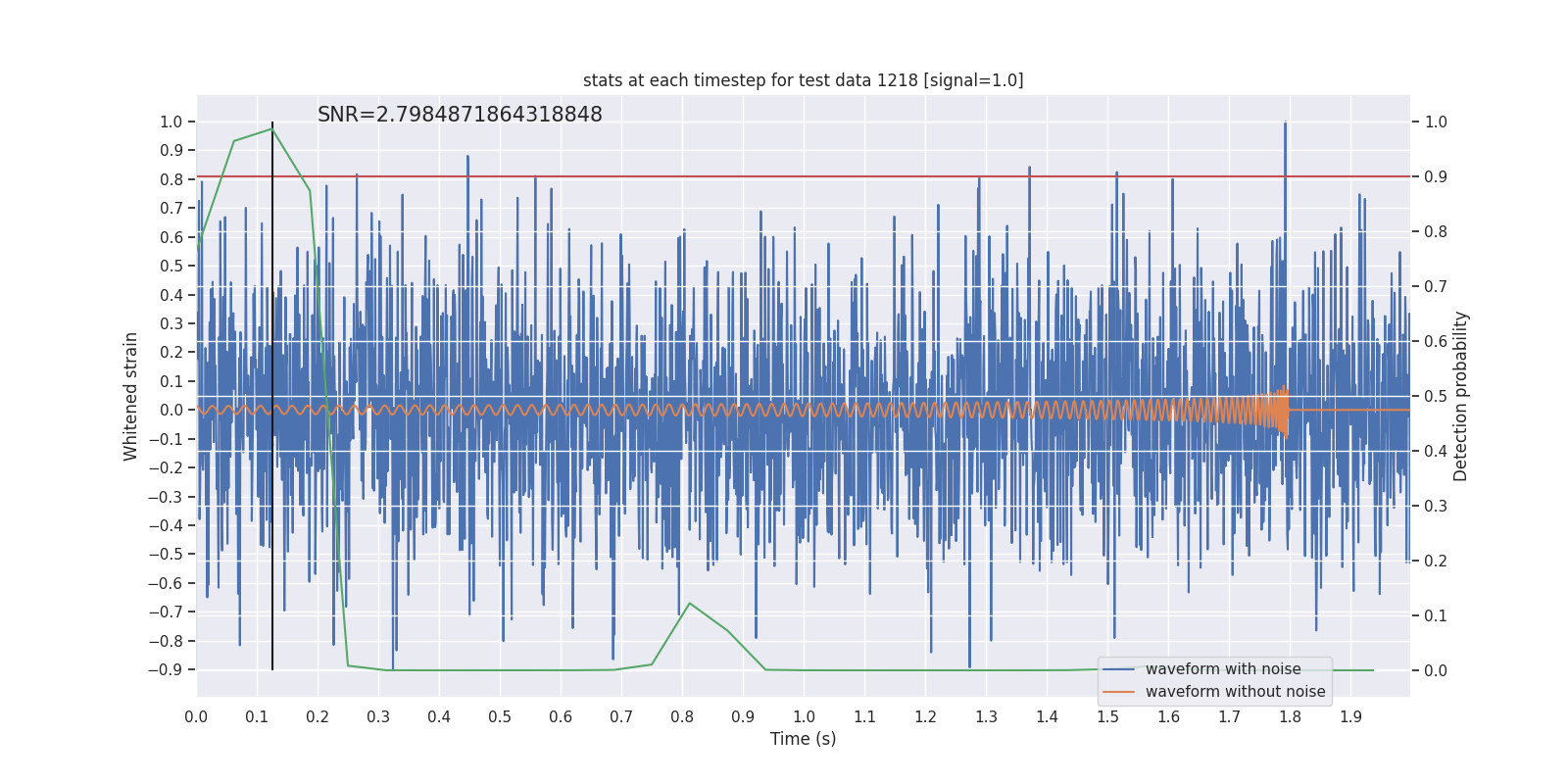Select the Whitened strain tick label 0.6

[x=171, y=237]
